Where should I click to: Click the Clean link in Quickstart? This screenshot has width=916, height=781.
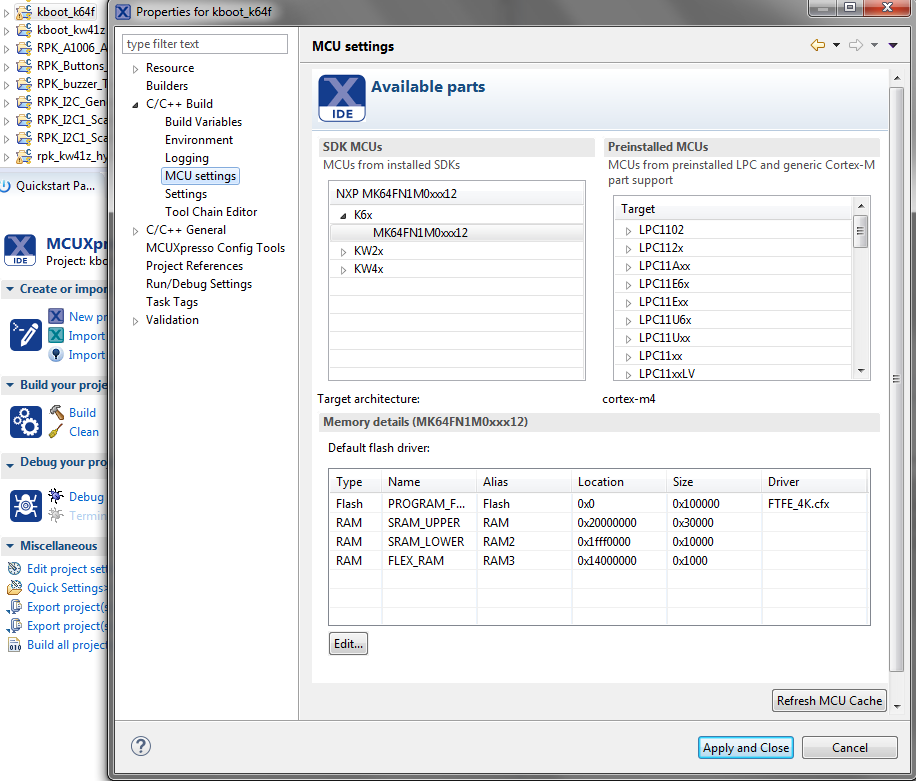click(84, 432)
